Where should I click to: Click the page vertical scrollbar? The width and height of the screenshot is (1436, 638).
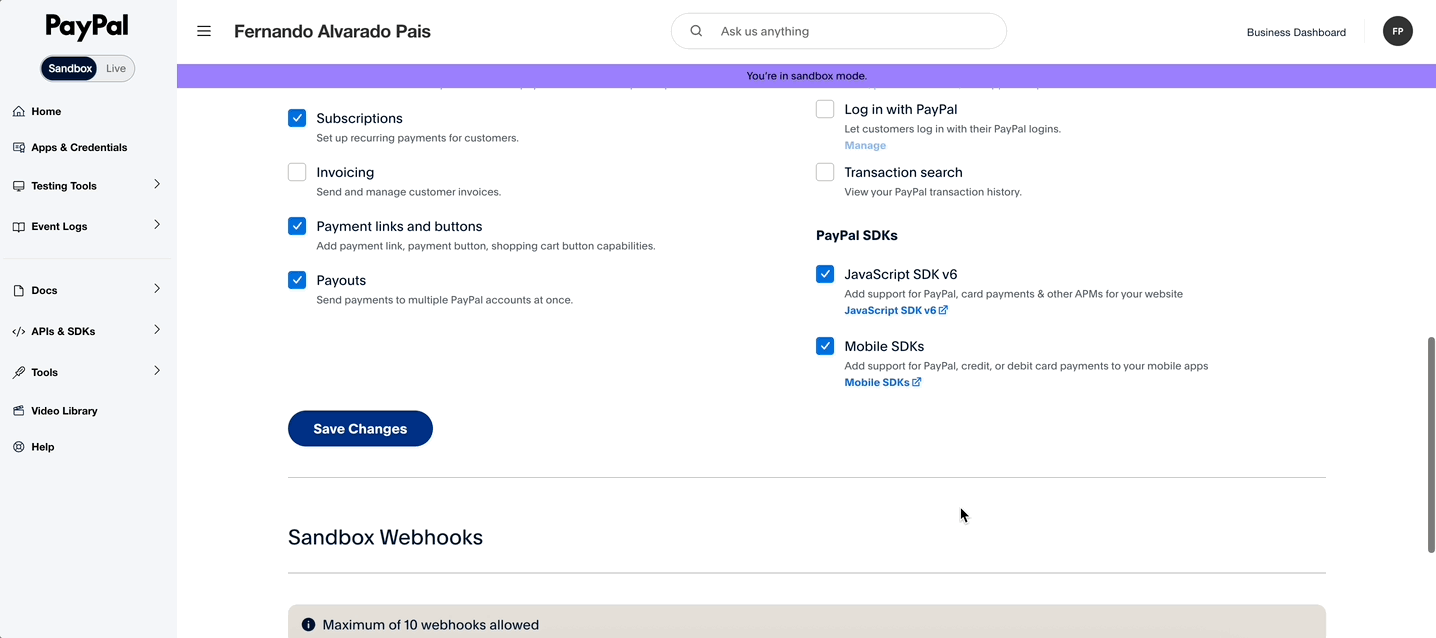click(x=1431, y=444)
